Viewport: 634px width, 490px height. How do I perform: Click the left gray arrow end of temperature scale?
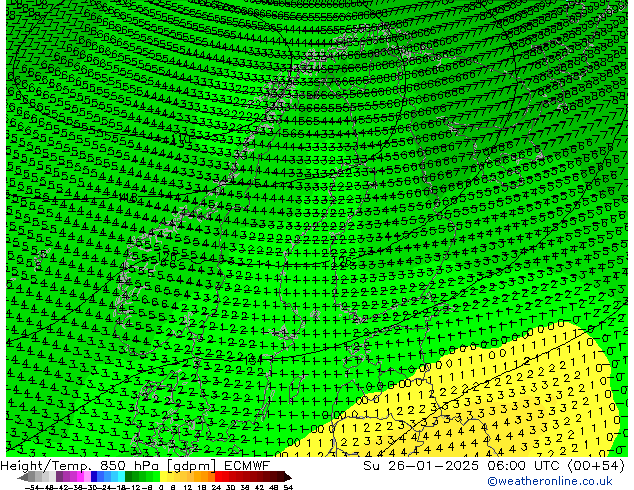pos(23,478)
